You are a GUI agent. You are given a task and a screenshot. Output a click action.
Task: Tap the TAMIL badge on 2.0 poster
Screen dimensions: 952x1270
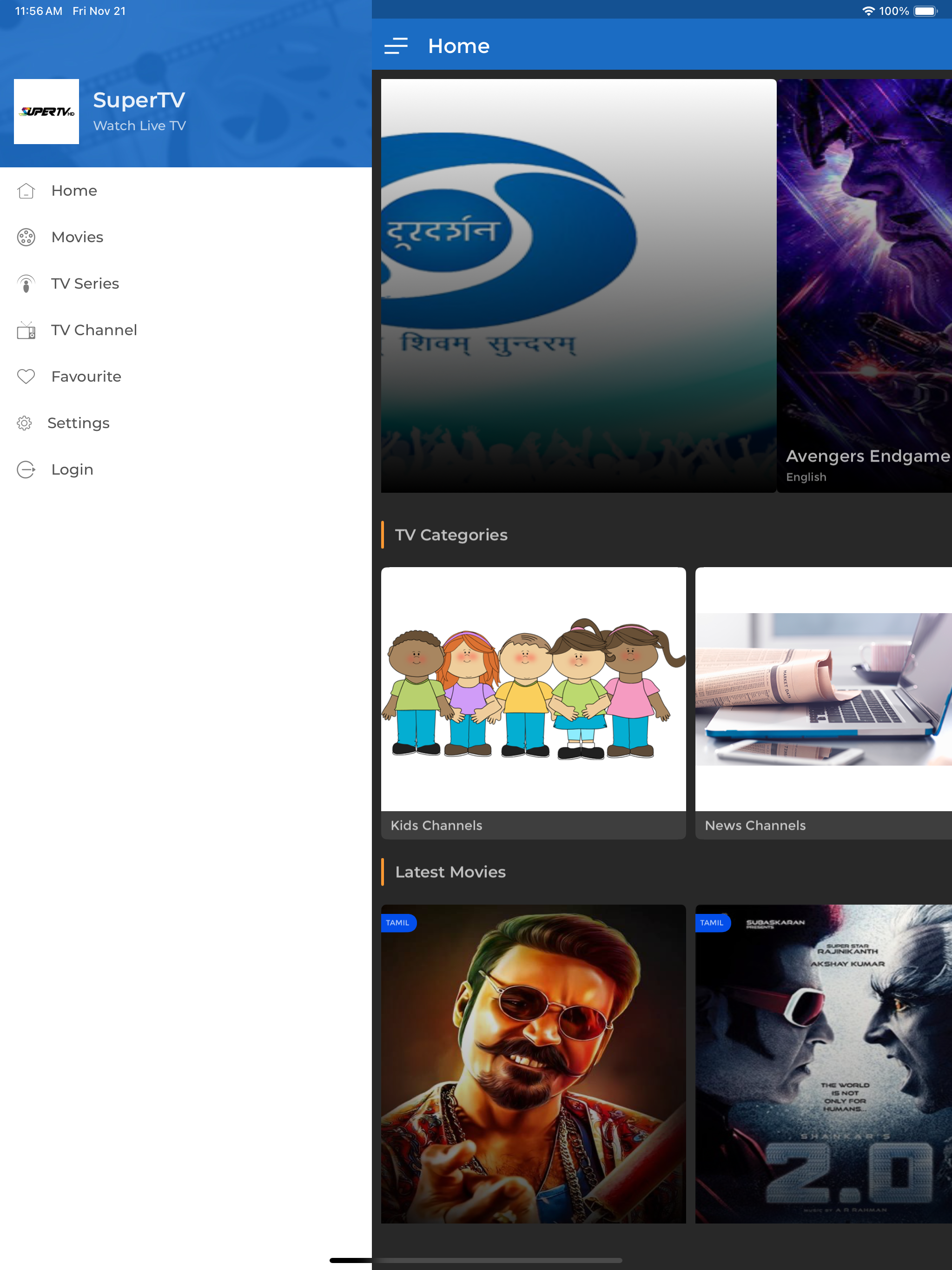pos(712,923)
